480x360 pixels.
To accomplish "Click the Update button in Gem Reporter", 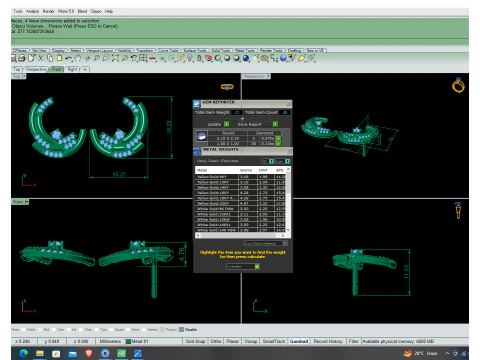I will [218, 124].
